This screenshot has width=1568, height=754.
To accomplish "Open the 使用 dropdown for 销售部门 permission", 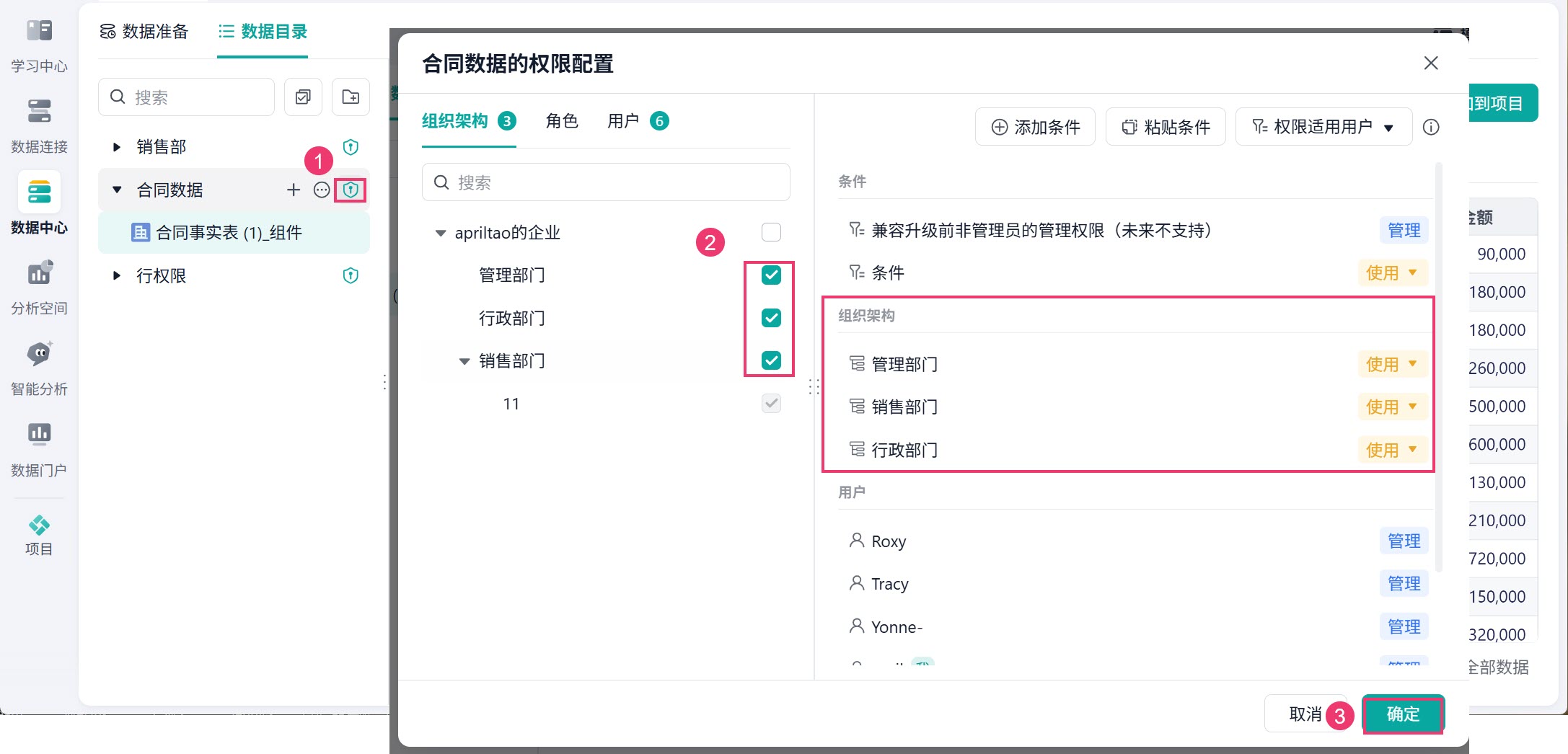I will (x=1391, y=407).
